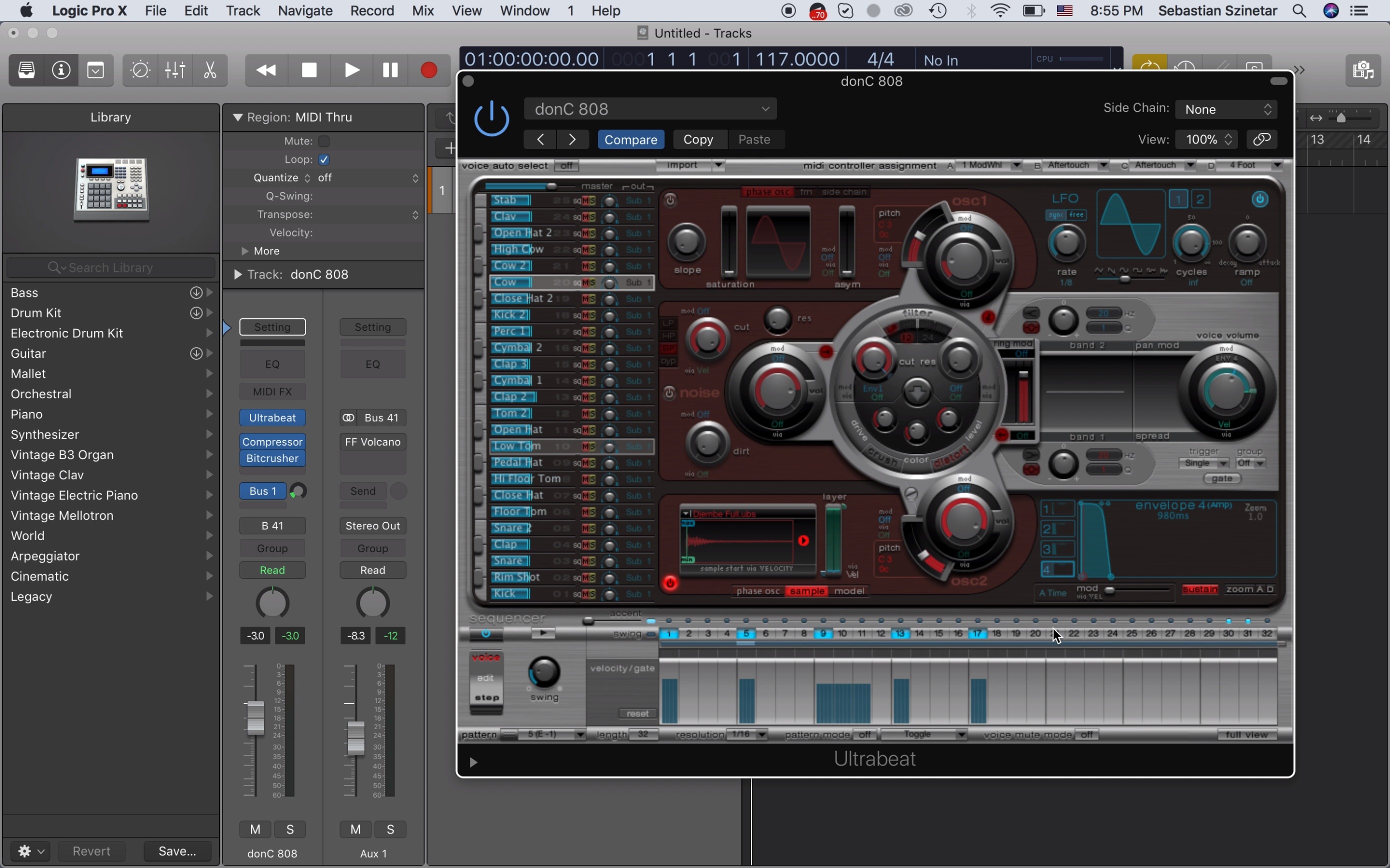1390x868 pixels.
Task: Mute the Aux 1 channel strip
Action: pyautogui.click(x=356, y=830)
